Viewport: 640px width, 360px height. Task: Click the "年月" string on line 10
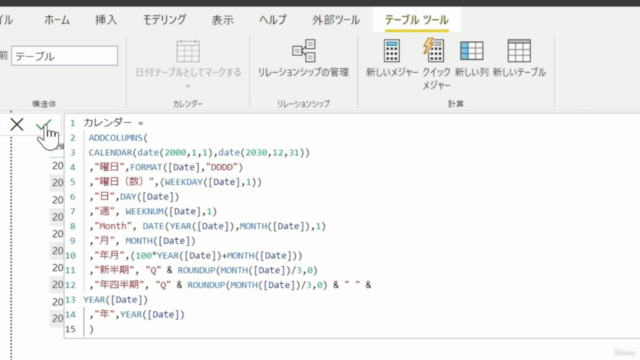109,255
